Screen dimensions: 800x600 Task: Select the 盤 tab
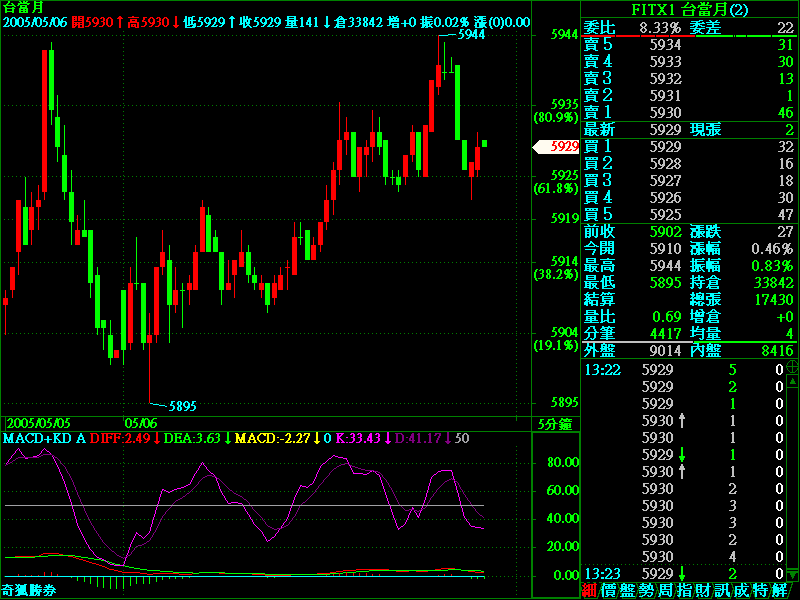627,590
